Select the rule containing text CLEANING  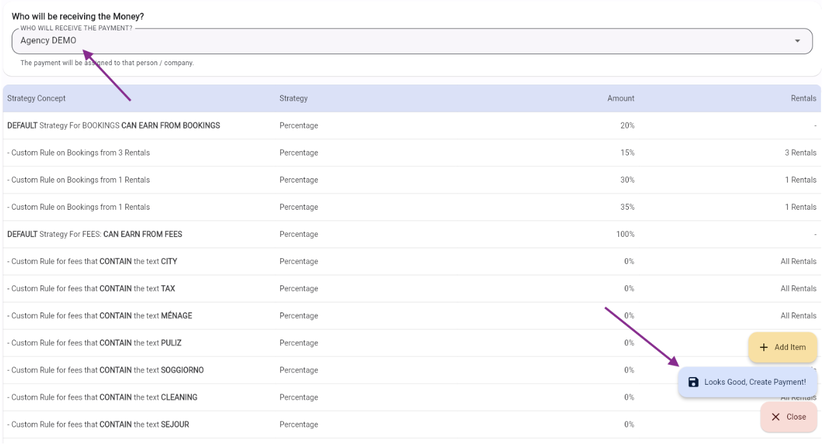pyautogui.click(x=412, y=397)
